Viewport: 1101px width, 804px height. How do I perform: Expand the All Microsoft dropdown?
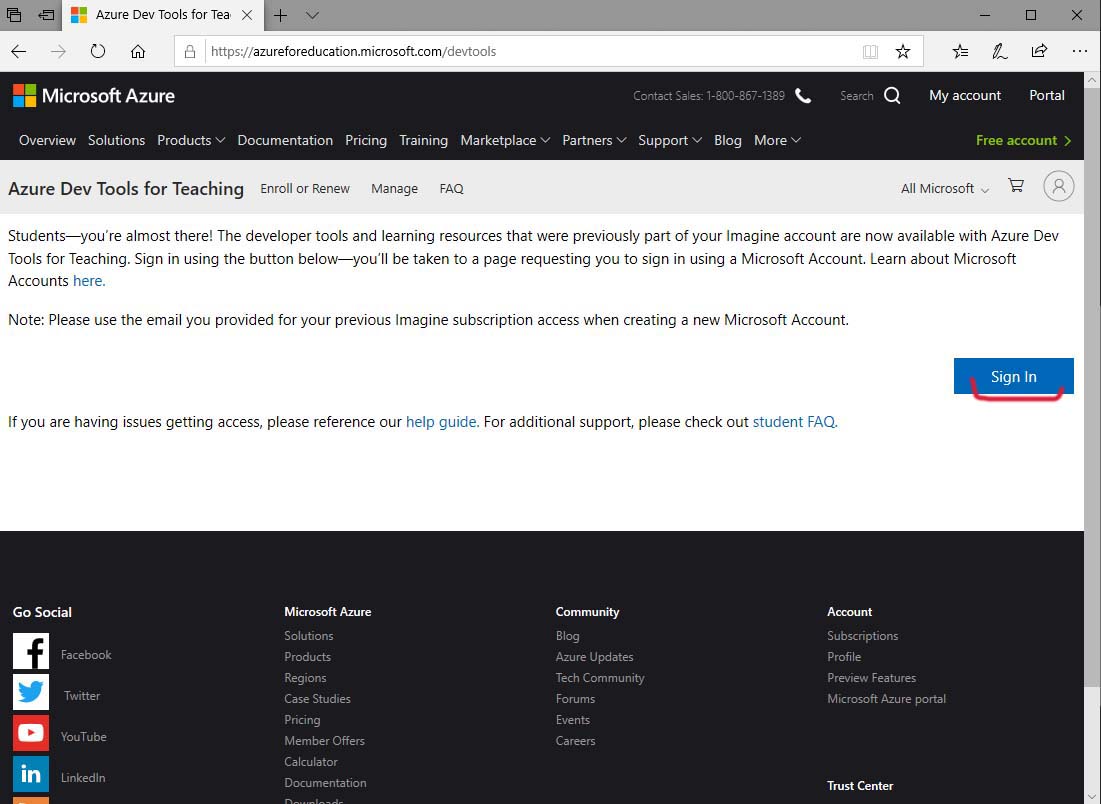(945, 189)
